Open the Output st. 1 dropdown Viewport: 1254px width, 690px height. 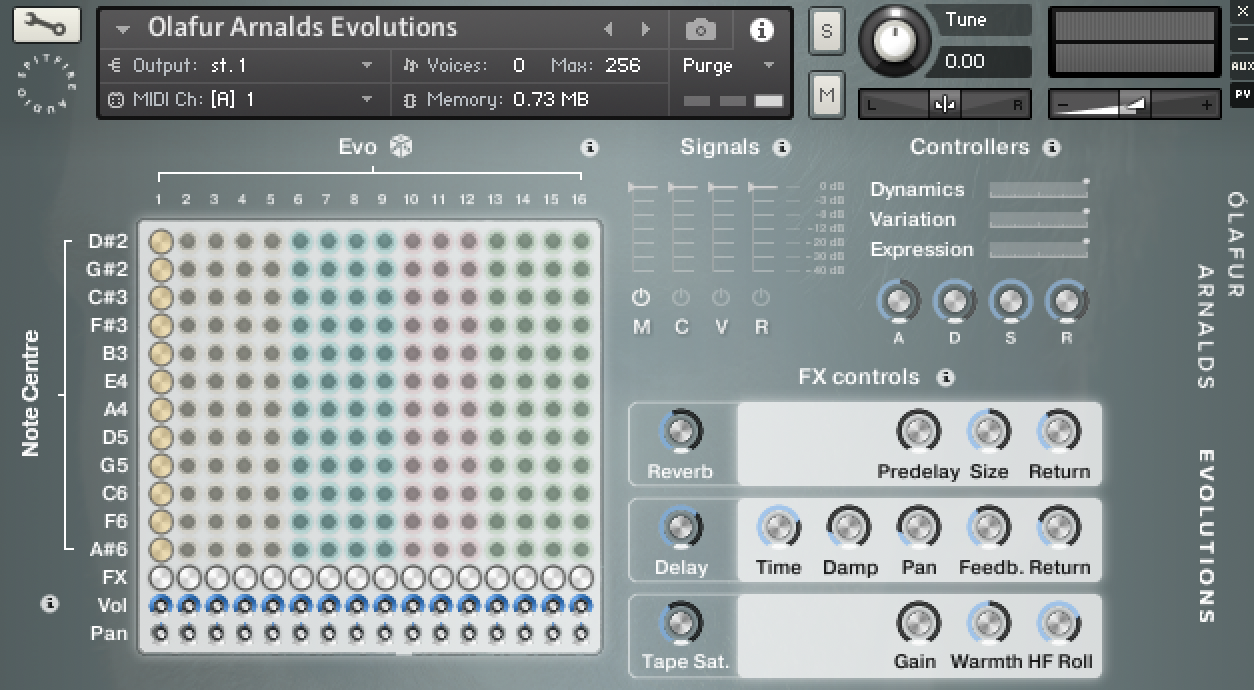pyautogui.click(x=367, y=66)
